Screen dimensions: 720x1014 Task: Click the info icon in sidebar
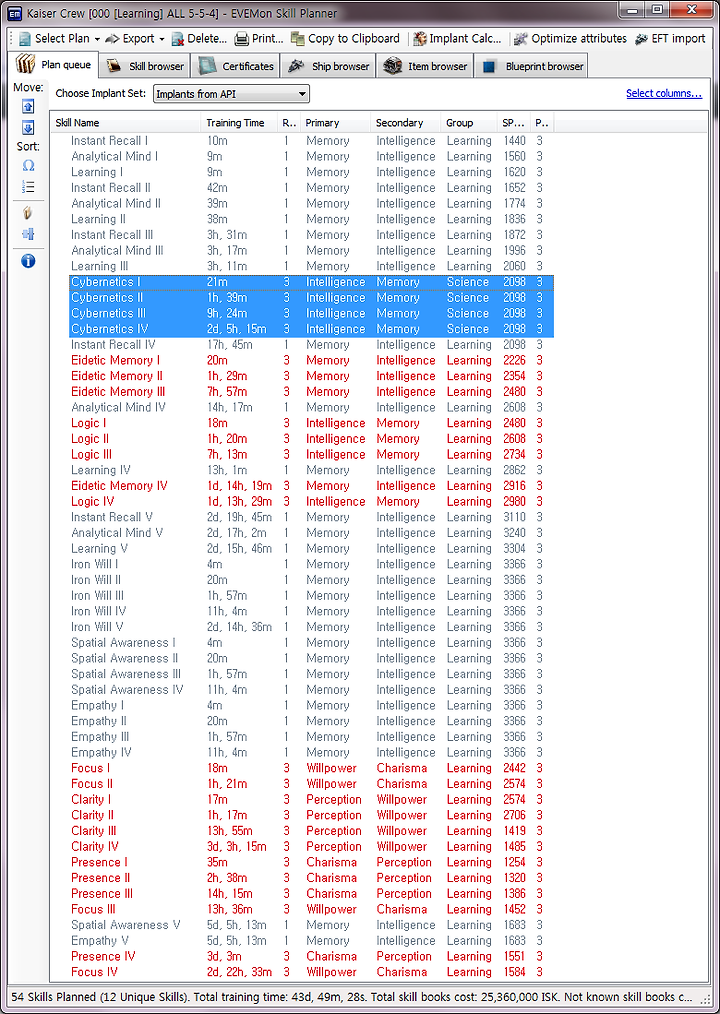point(28,261)
